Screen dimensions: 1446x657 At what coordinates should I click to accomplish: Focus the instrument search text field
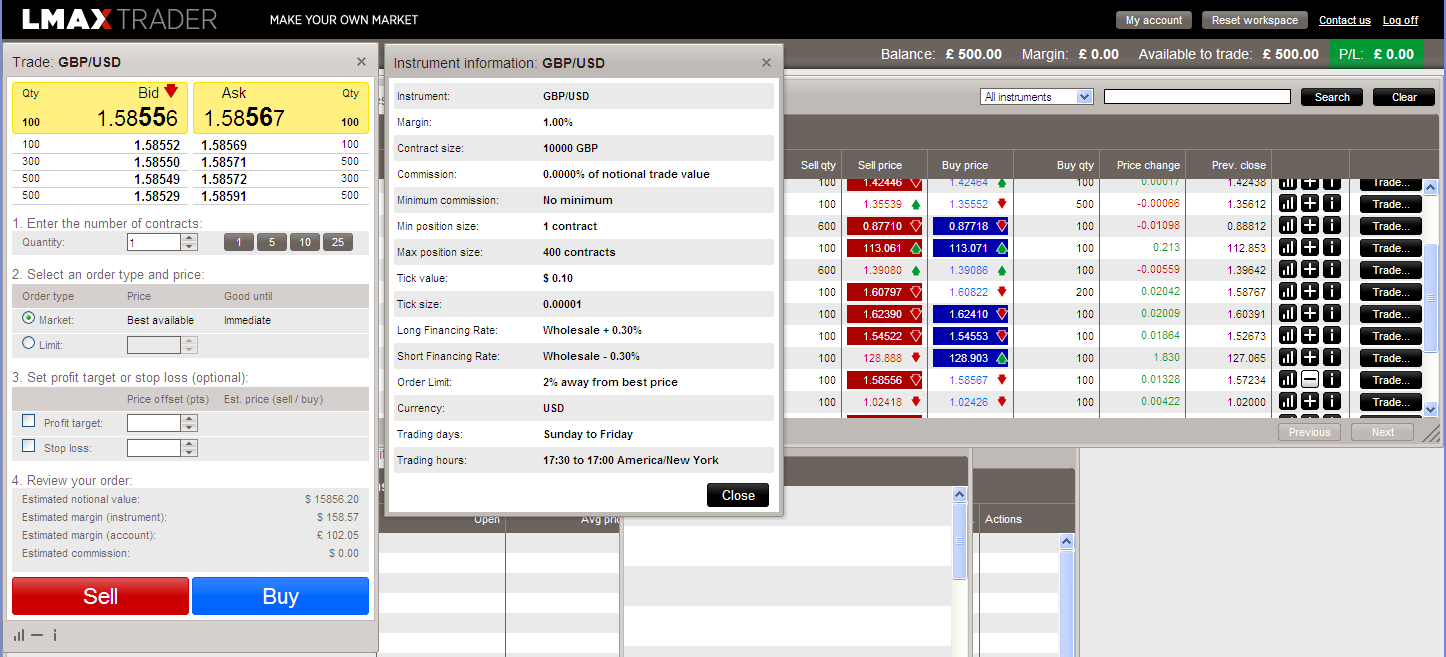click(x=1196, y=97)
